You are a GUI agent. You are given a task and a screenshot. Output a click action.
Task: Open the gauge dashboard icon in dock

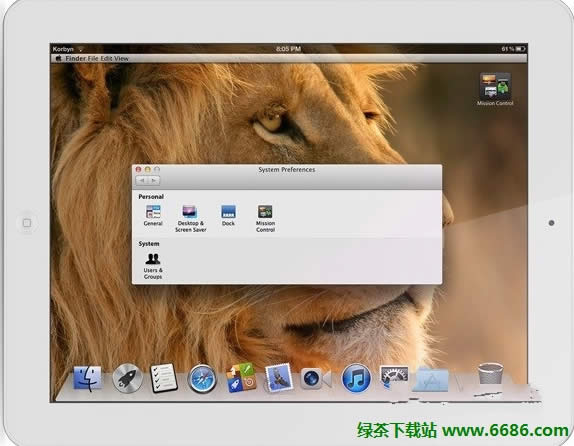click(394, 377)
